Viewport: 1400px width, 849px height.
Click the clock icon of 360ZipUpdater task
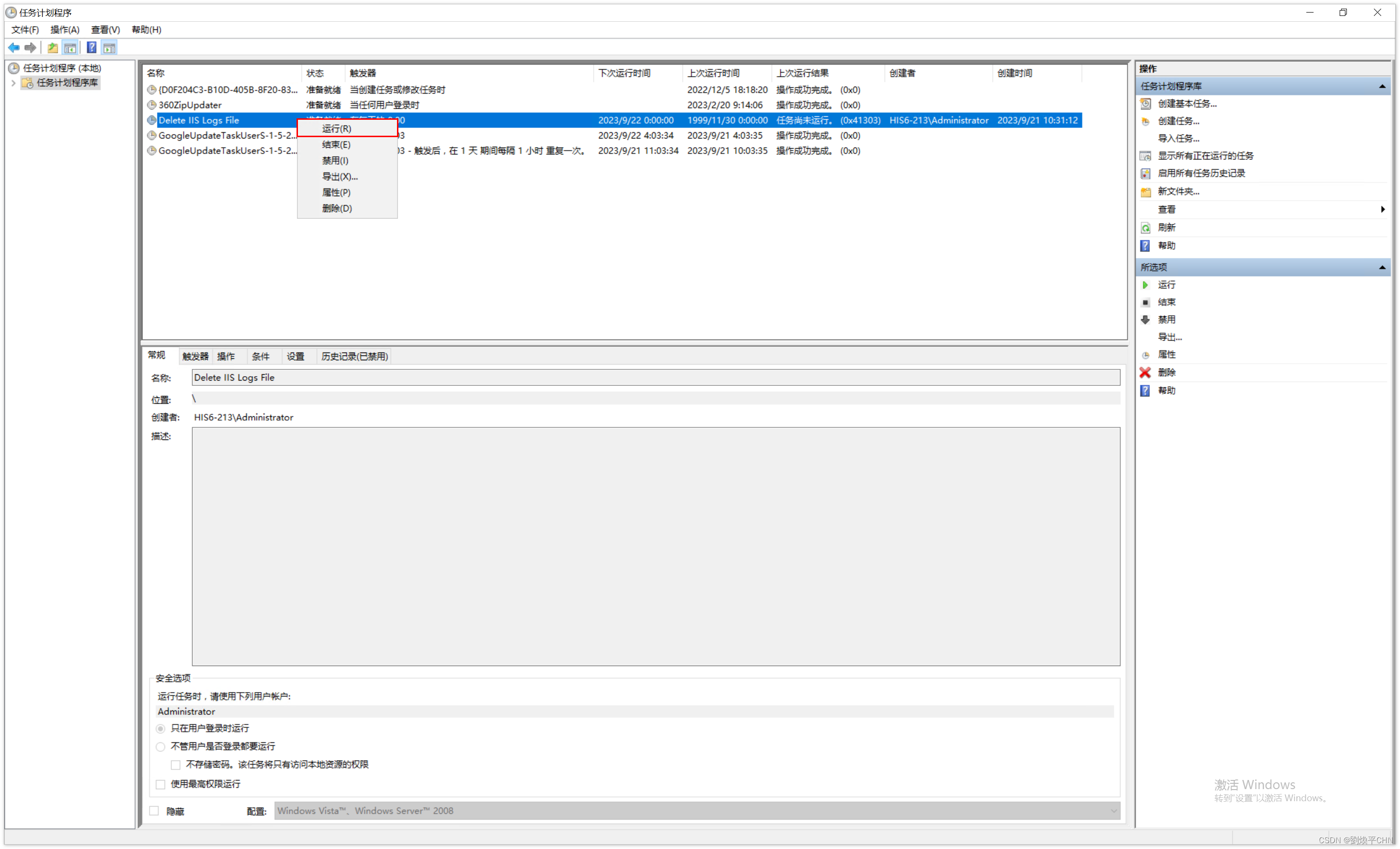click(152, 105)
